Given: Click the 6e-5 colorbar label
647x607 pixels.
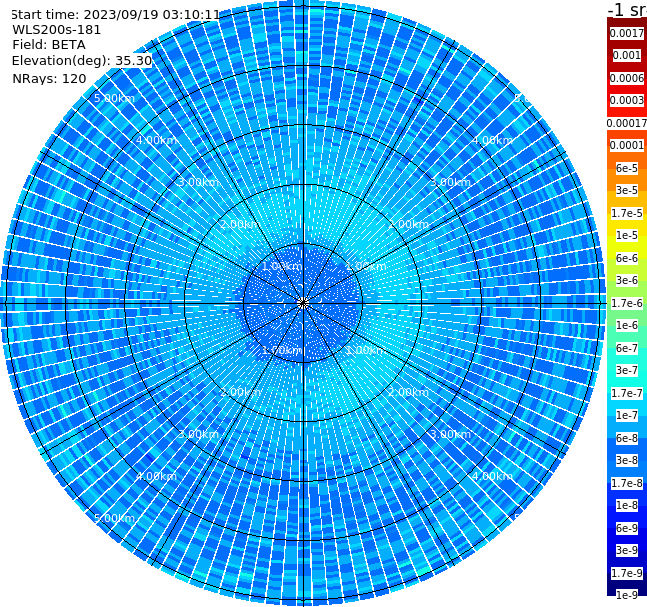Looking at the screenshot, I should 627,168.
